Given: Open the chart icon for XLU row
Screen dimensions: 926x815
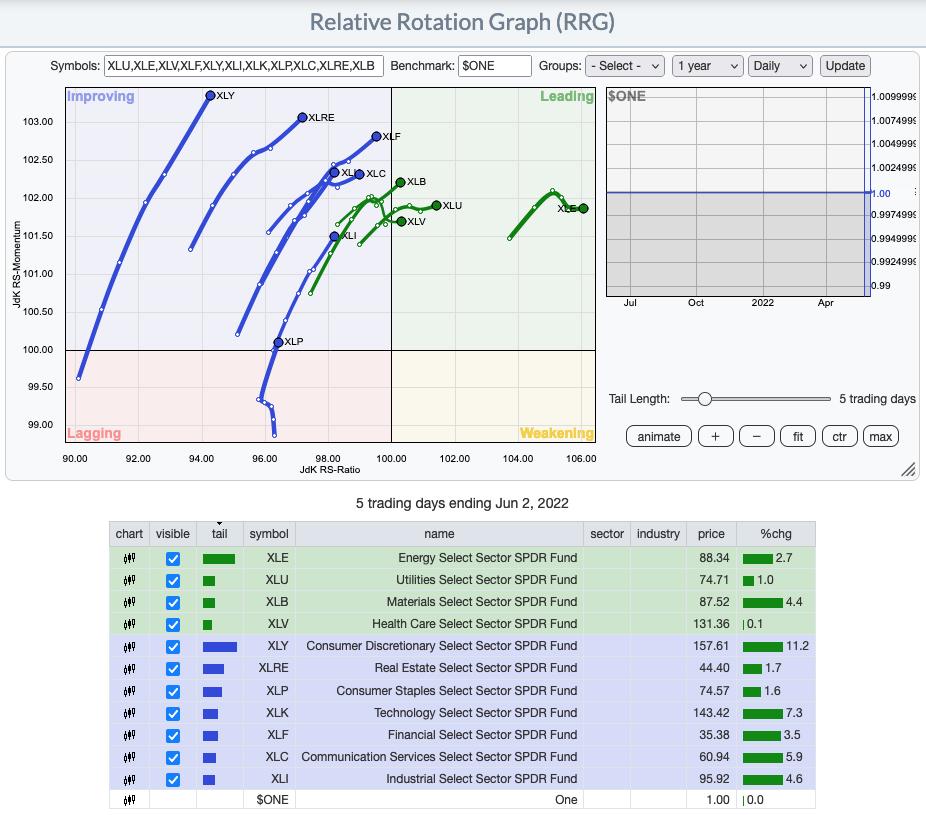Looking at the screenshot, I should click(x=129, y=581).
